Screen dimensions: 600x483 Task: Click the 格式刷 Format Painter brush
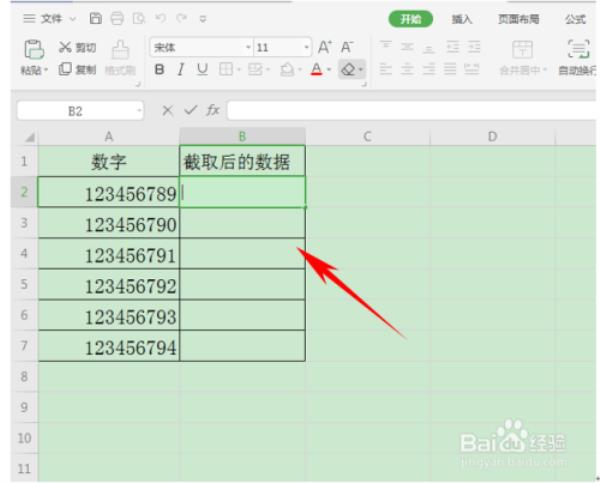point(120,50)
